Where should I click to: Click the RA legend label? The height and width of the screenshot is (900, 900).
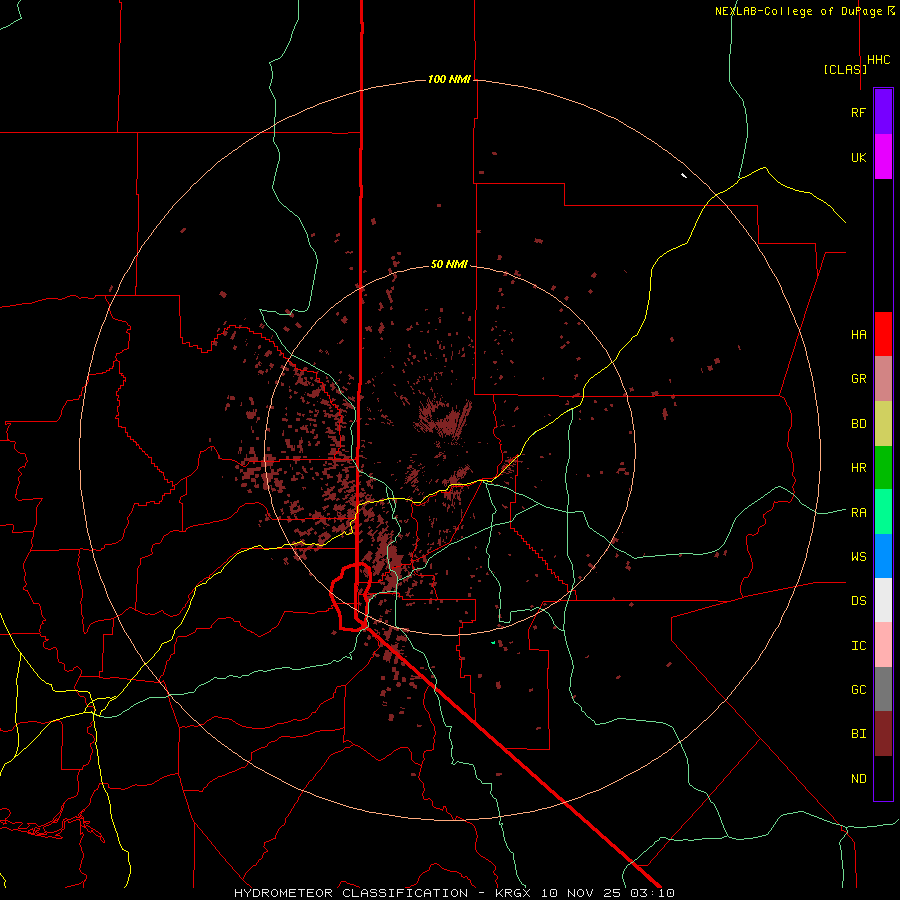[x=858, y=512]
